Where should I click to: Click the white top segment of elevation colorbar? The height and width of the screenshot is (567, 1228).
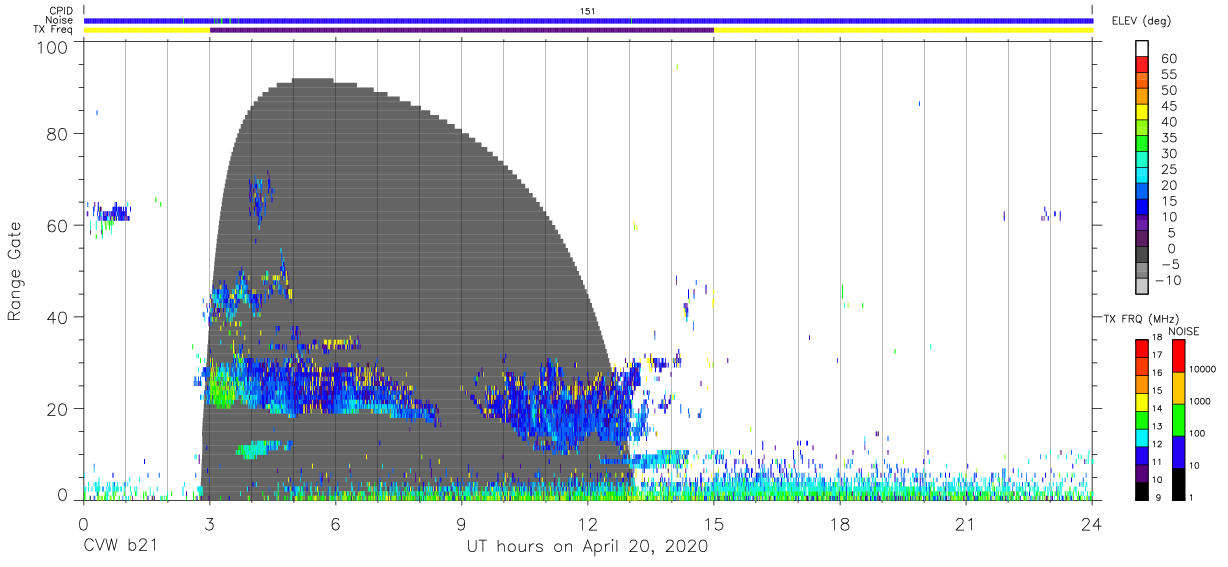(x=1143, y=47)
